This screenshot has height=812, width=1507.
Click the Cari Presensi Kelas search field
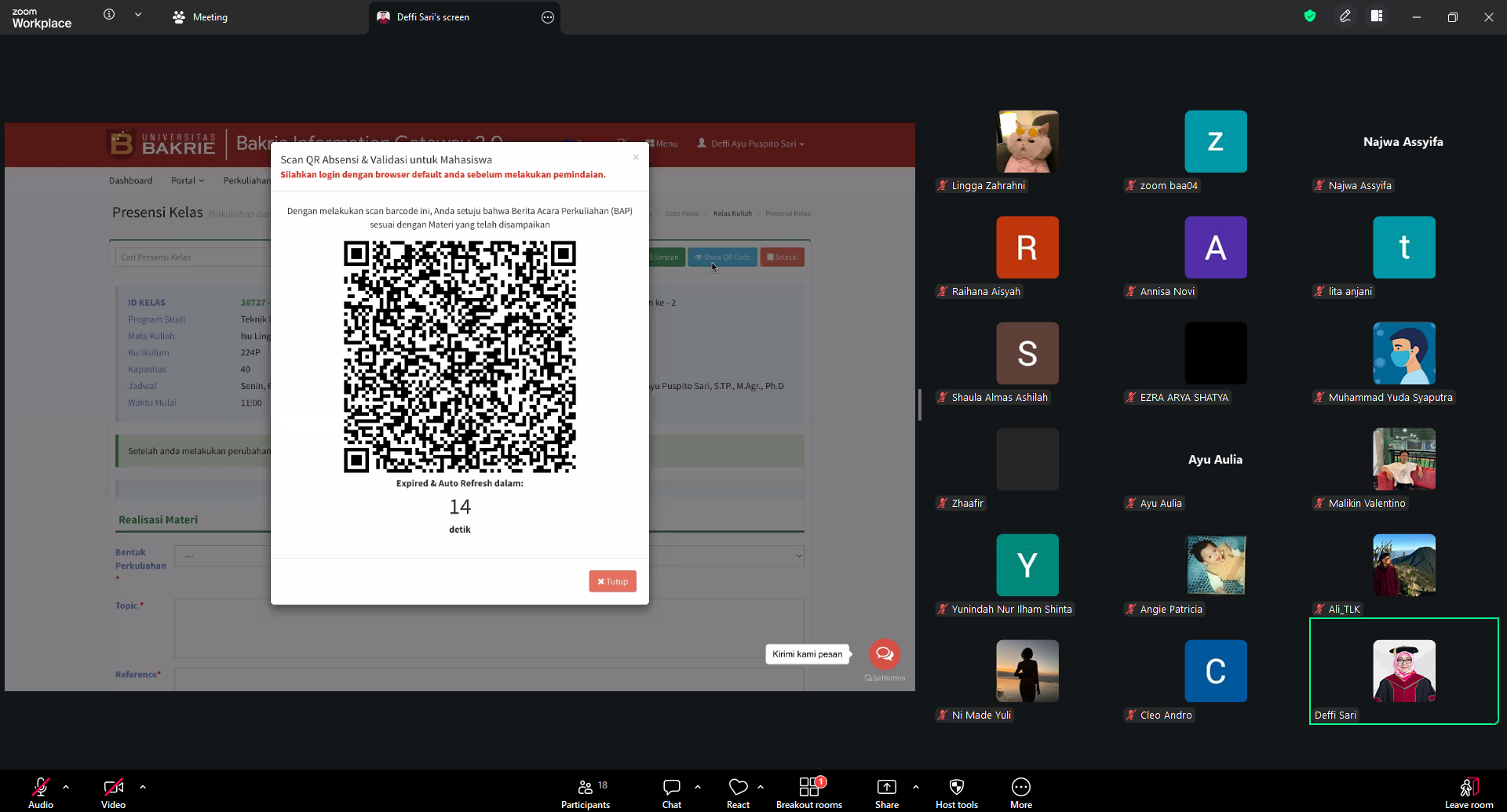(x=193, y=257)
